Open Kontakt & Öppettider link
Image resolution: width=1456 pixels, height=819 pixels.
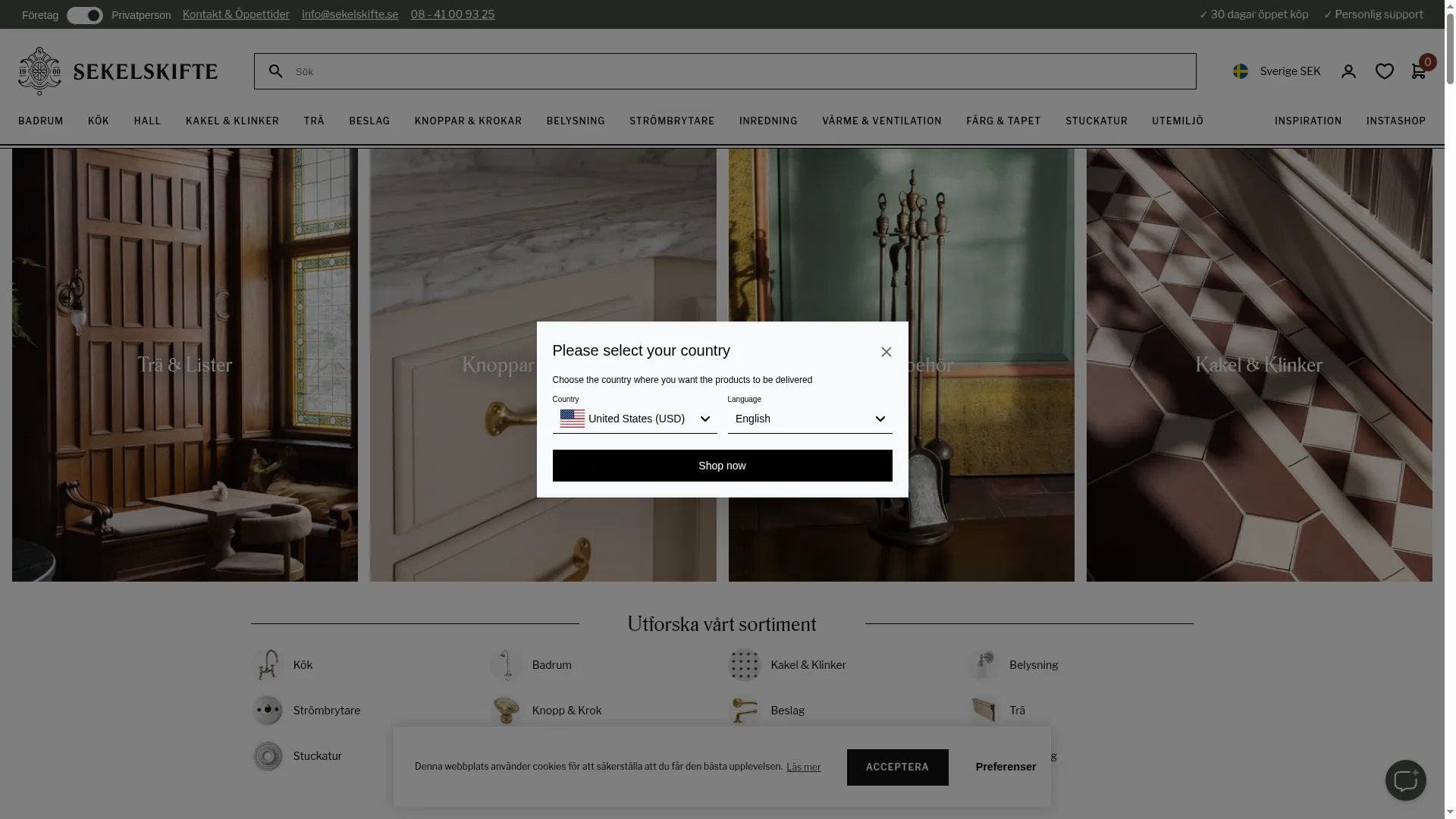(236, 14)
